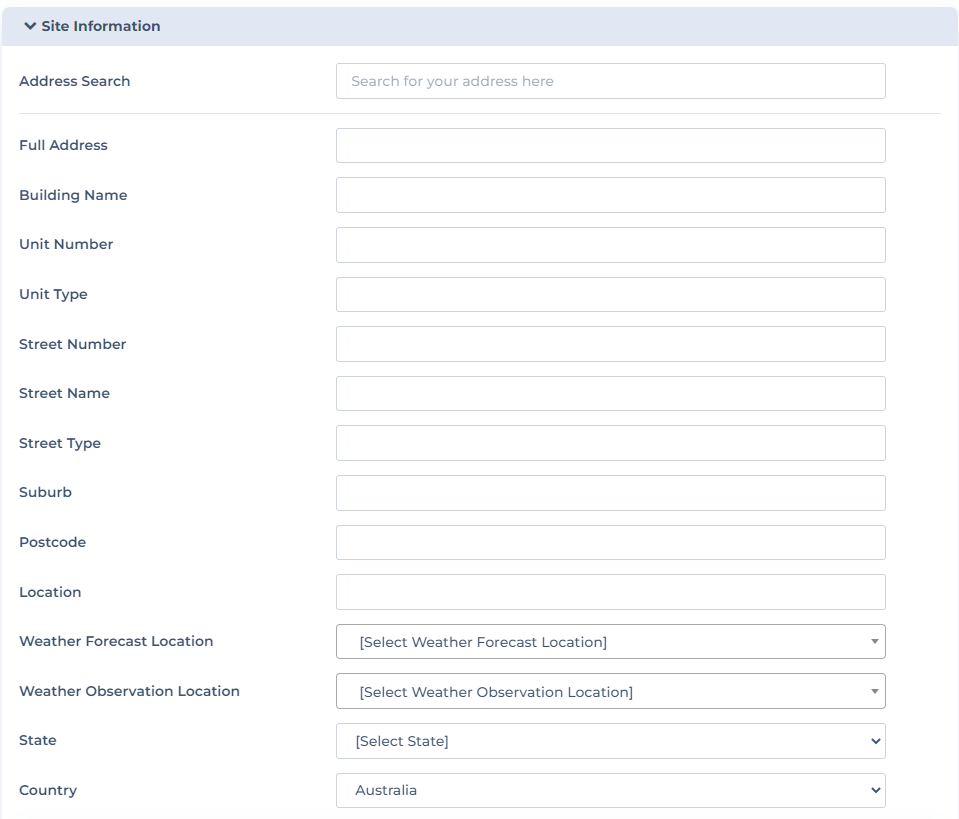Click into the Building Name field
The image size is (959, 819).
[610, 195]
